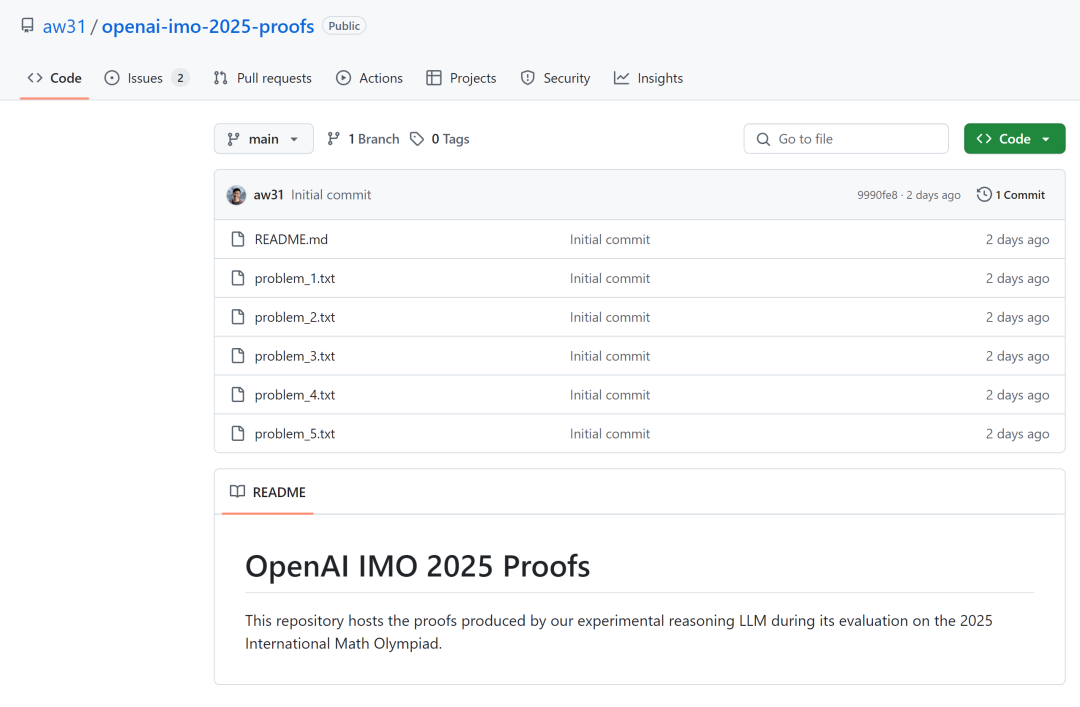1080x707 pixels.
Task: Click the 9990fe8 commit link
Action: pyautogui.click(x=877, y=194)
